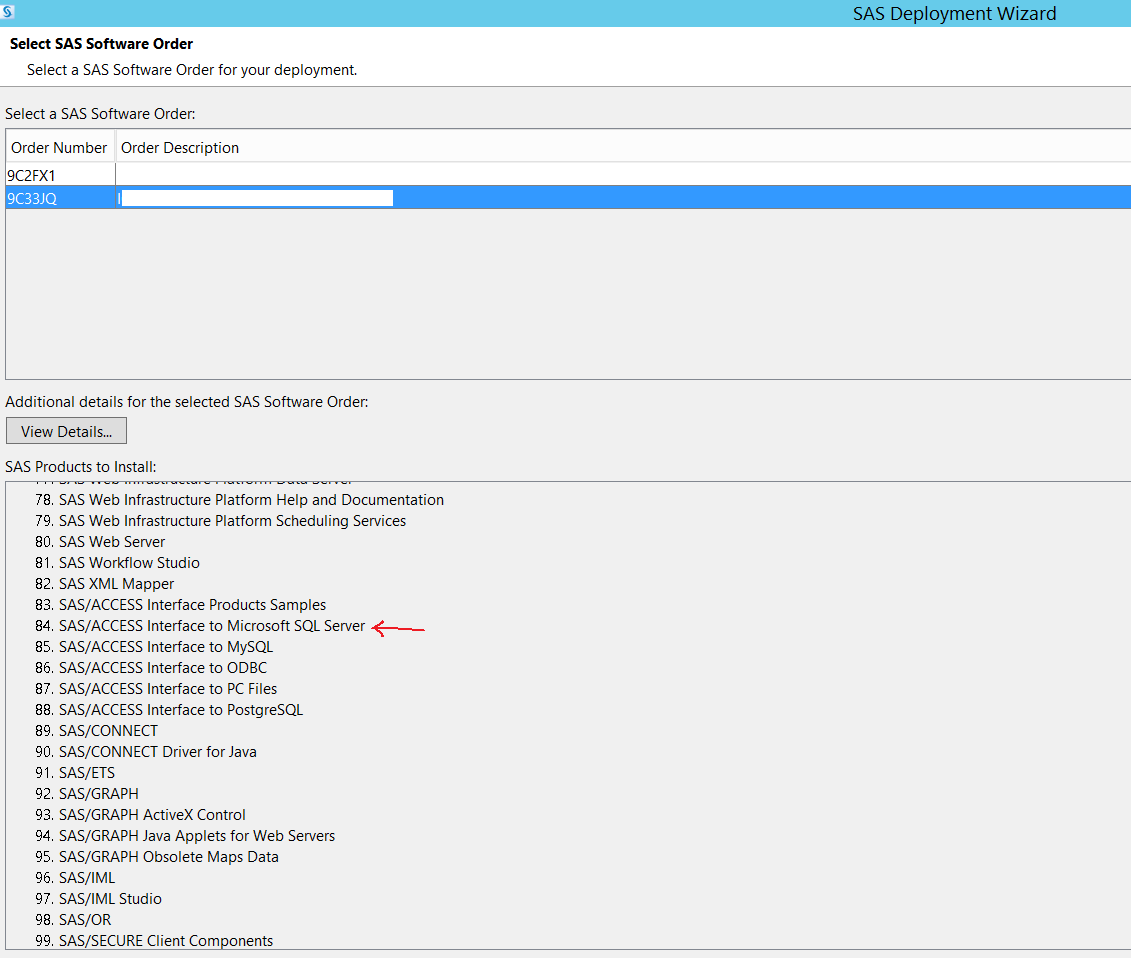Click SAS/CONNECT Driver for Java entry

(x=157, y=751)
